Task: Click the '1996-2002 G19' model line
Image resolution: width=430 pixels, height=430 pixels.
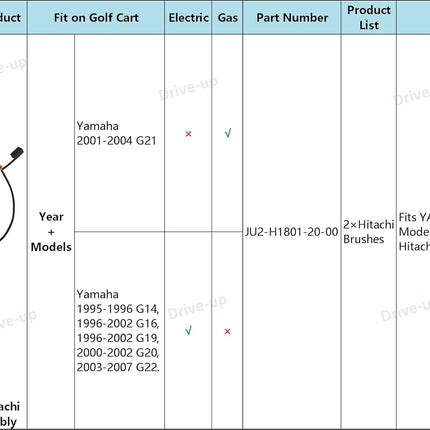Action: 118,338
